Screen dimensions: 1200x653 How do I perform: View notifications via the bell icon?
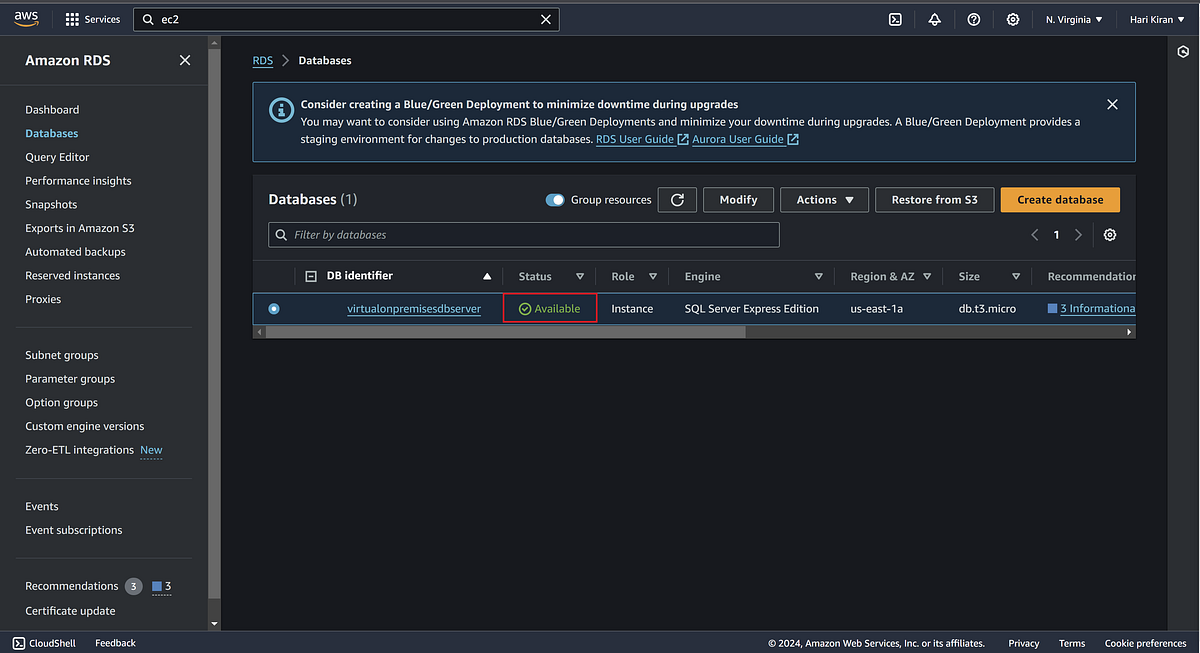click(934, 18)
